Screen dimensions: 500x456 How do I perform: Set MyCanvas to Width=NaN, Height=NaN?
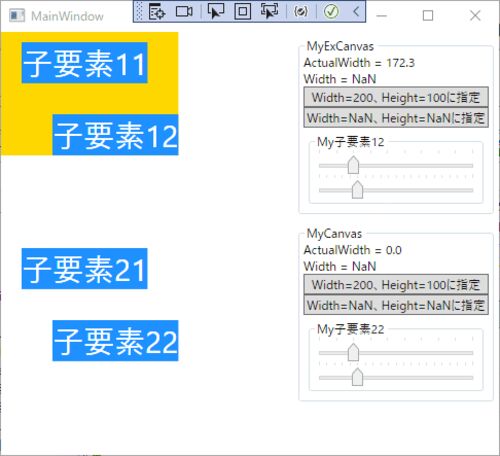click(396, 305)
